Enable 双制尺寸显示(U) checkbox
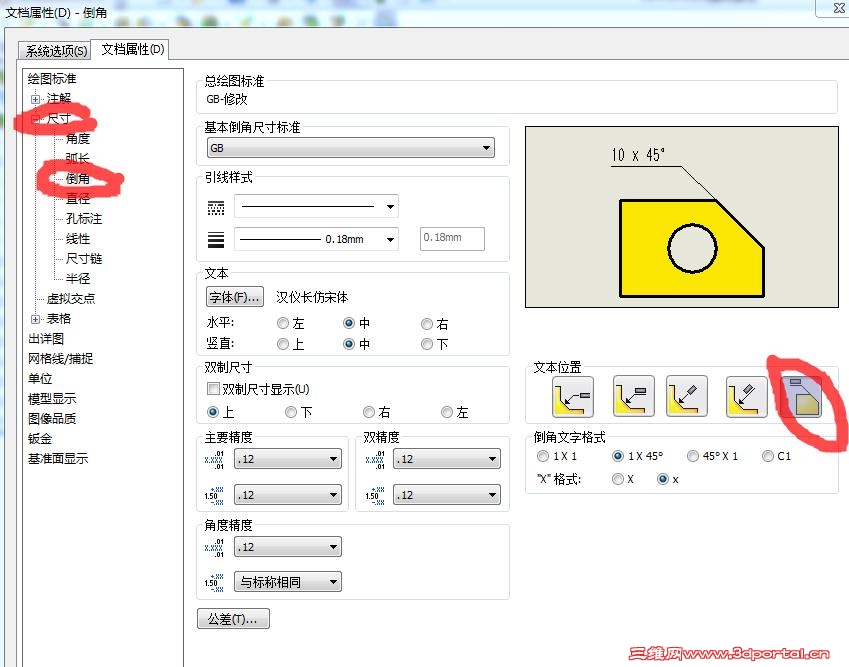The image size is (849, 667). 213,389
